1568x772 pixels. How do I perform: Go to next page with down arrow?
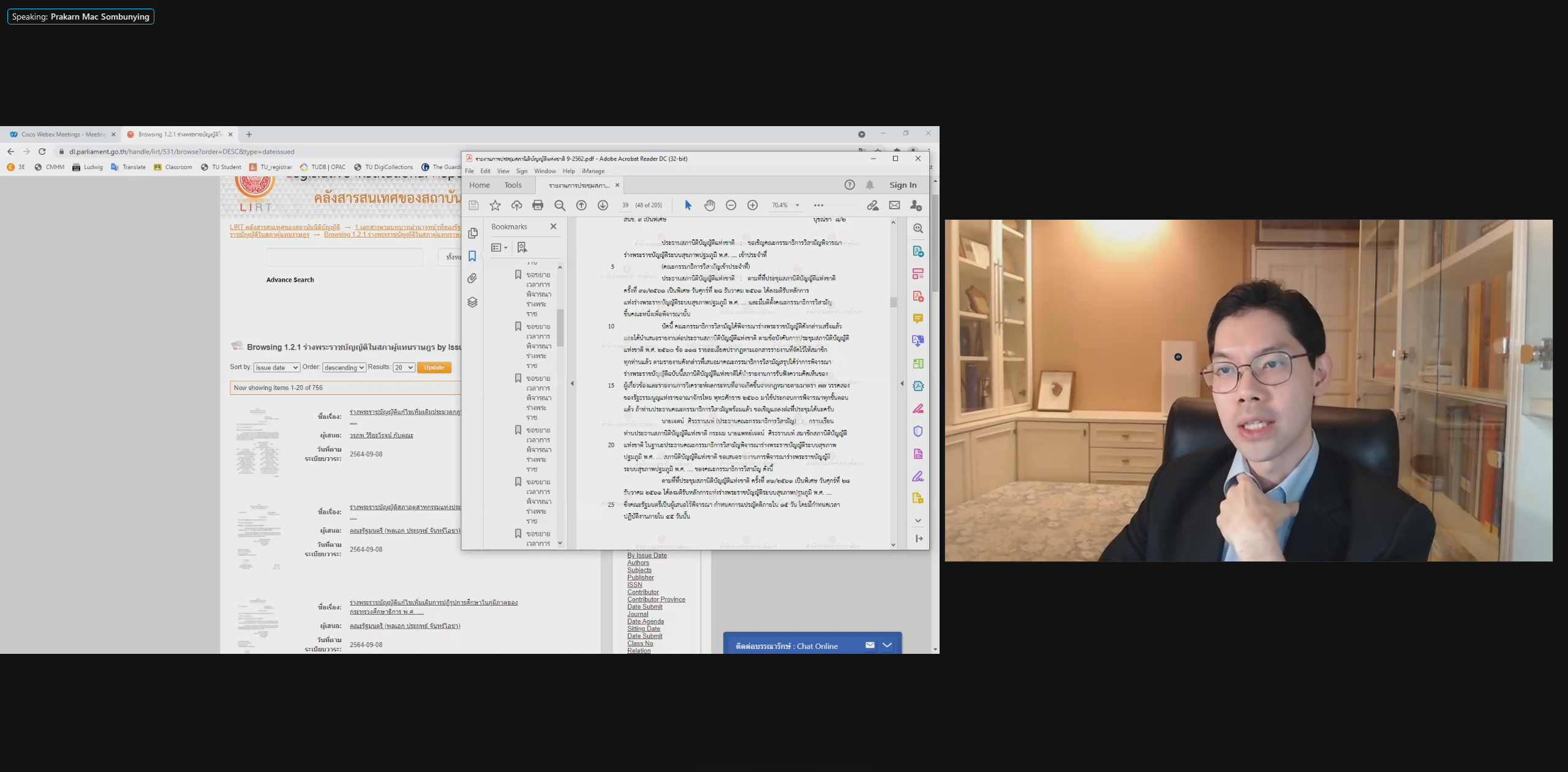[603, 205]
